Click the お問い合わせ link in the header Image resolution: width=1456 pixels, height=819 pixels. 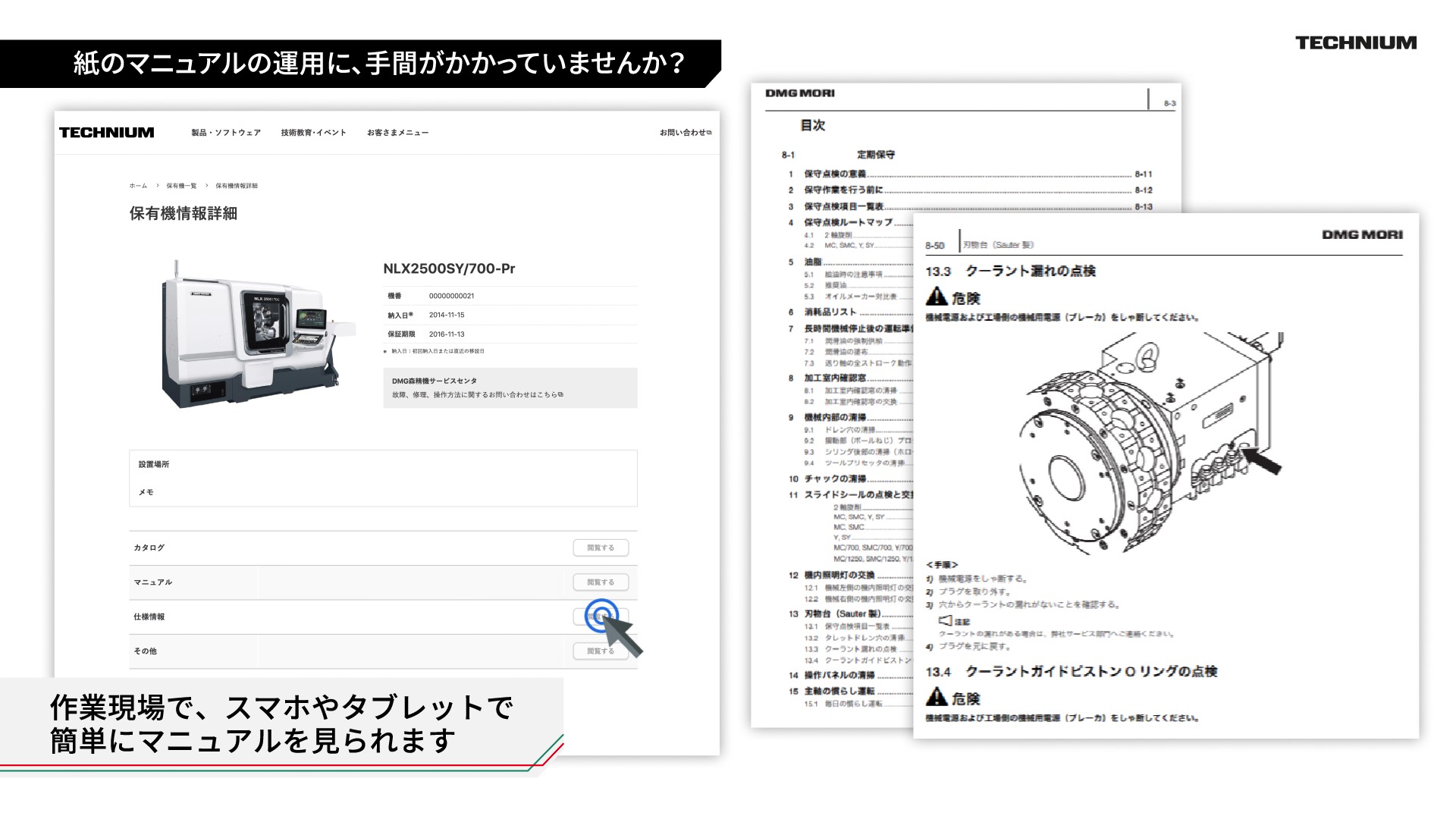[x=686, y=133]
